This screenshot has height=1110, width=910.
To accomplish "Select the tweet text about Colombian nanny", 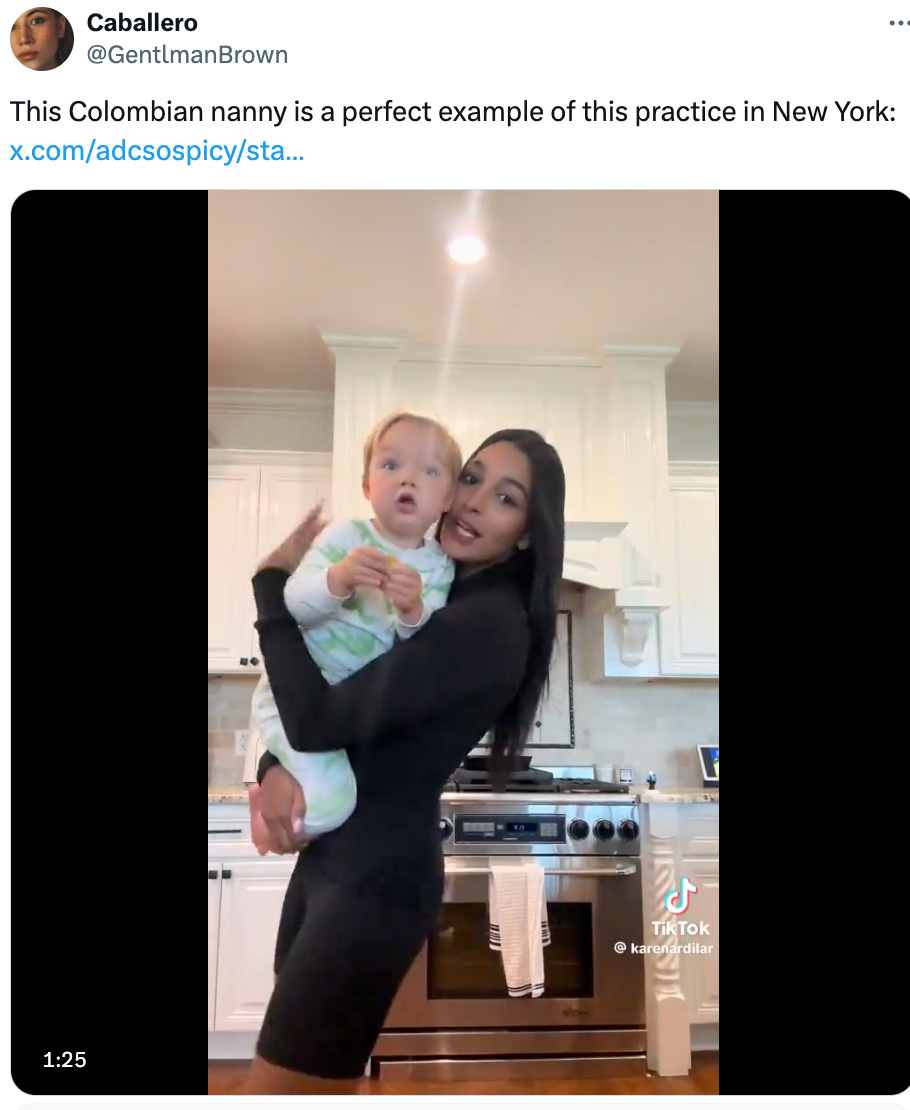I will point(453,112).
